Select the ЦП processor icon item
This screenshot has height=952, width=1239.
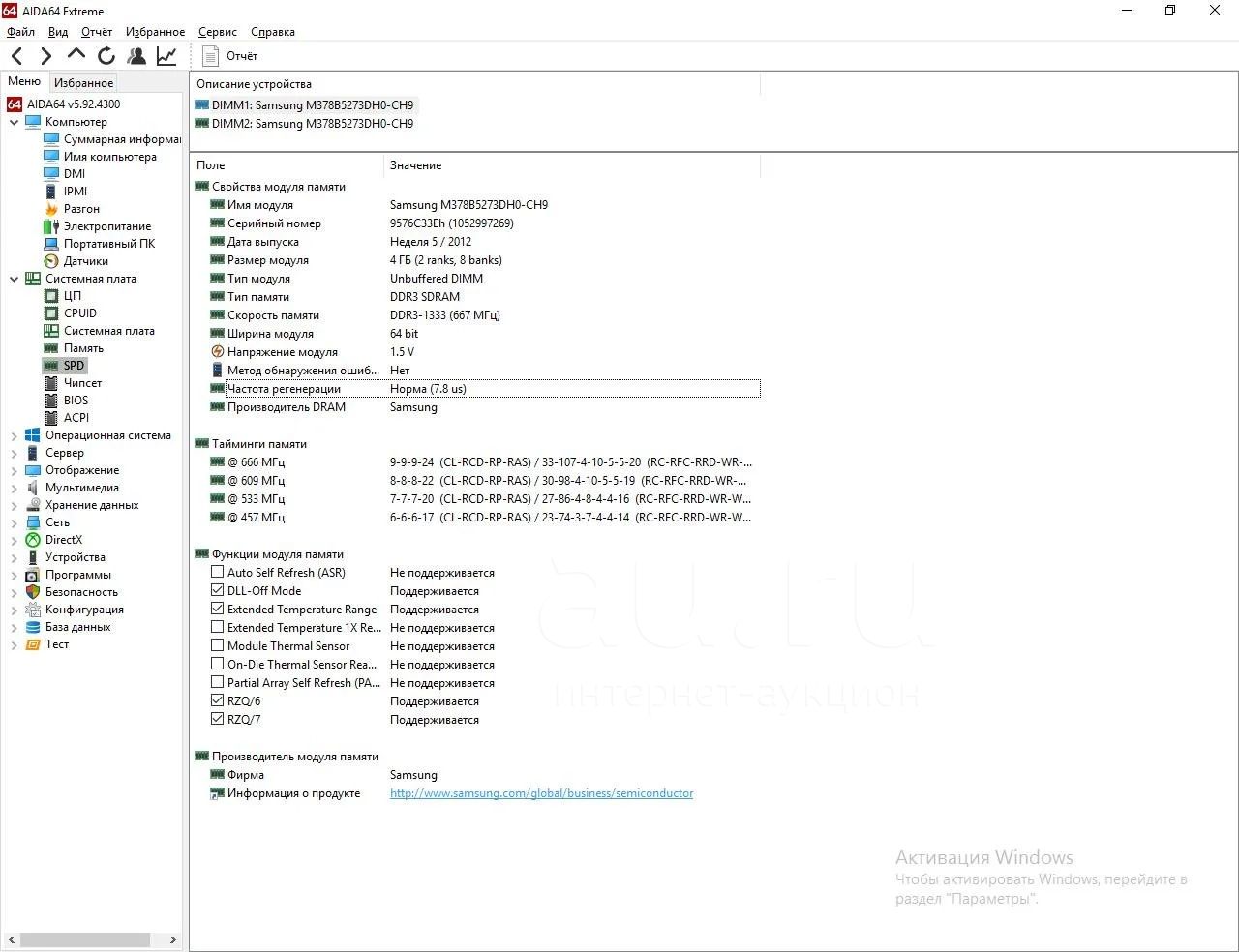(x=51, y=296)
